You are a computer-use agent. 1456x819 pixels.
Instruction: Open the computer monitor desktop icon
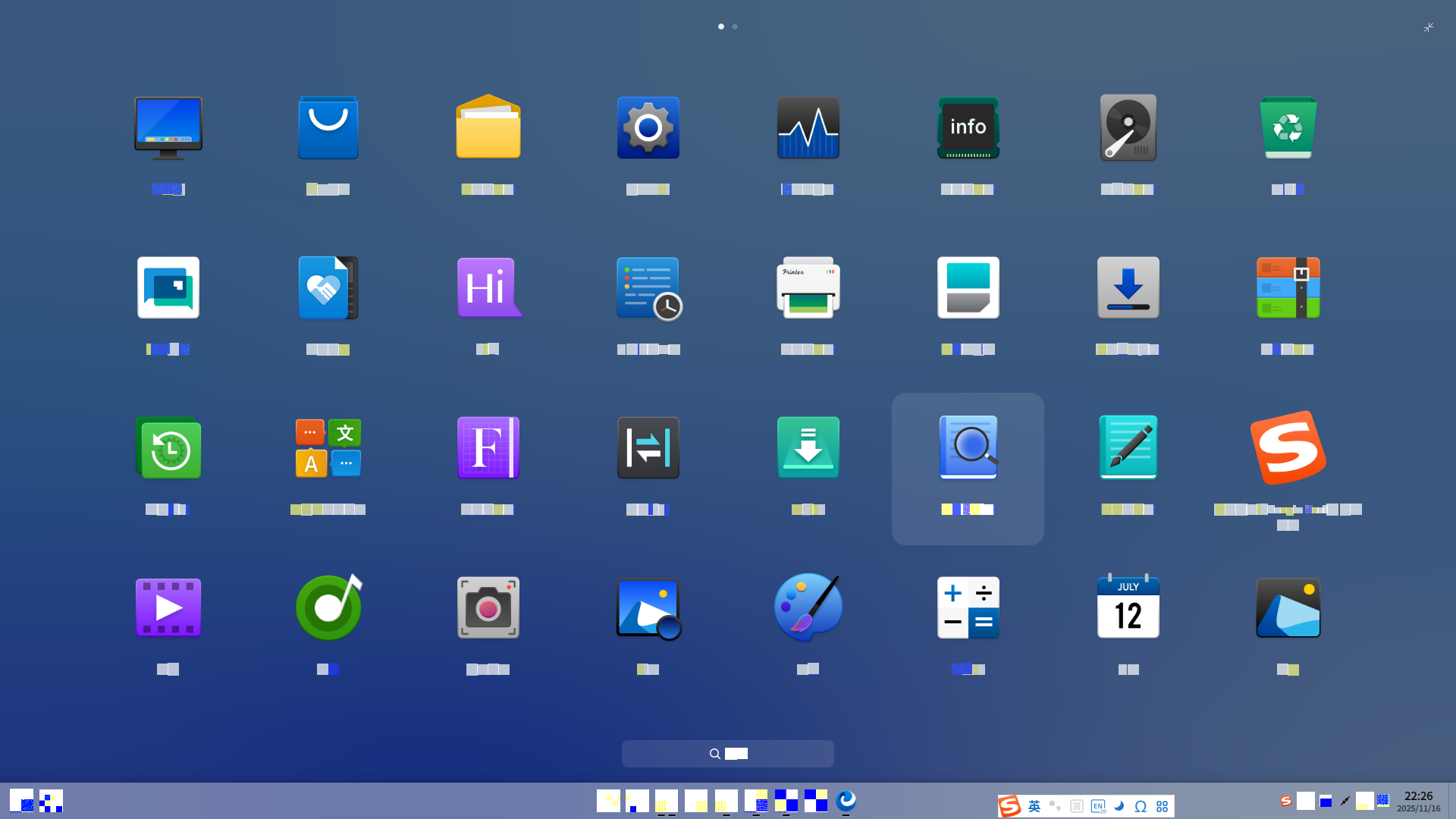pyautogui.click(x=168, y=127)
